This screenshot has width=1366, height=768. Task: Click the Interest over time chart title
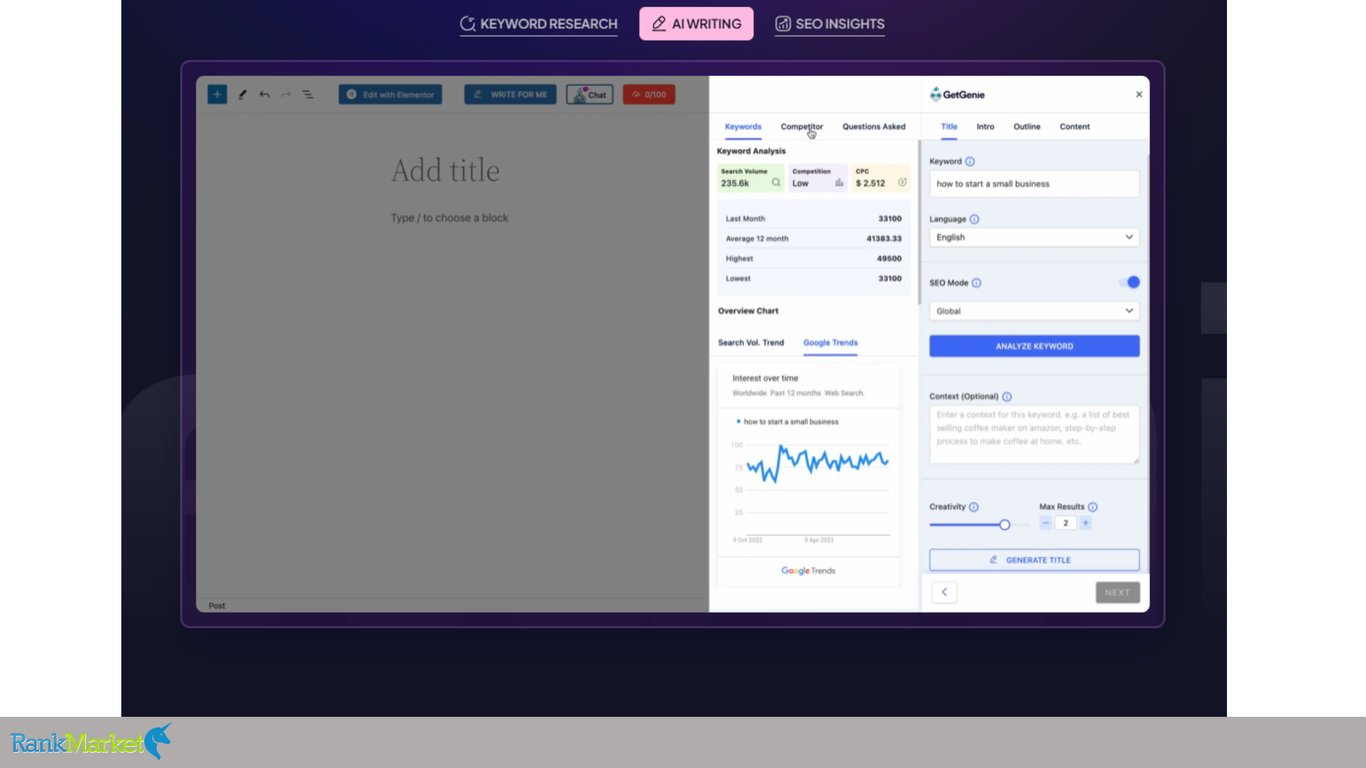[765, 378]
